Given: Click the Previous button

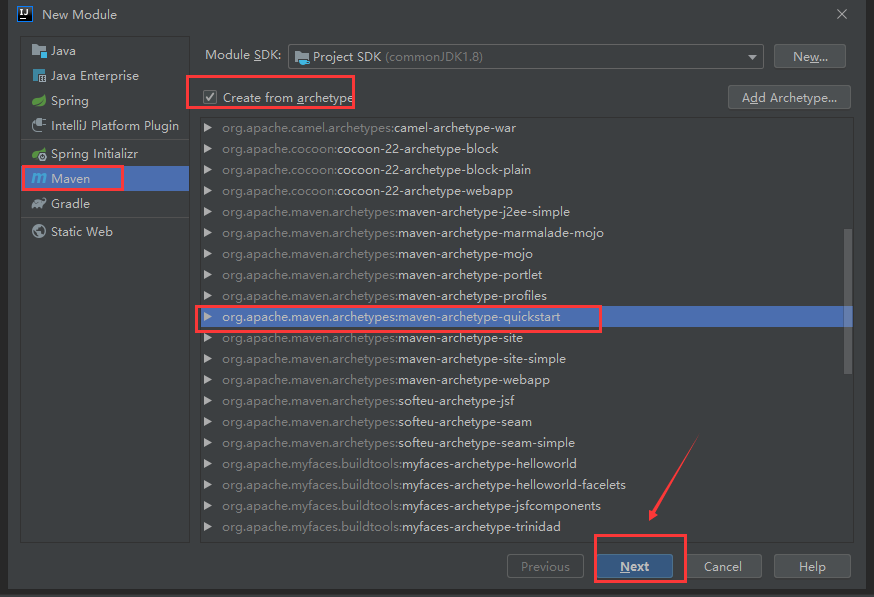Looking at the screenshot, I should (545, 566).
